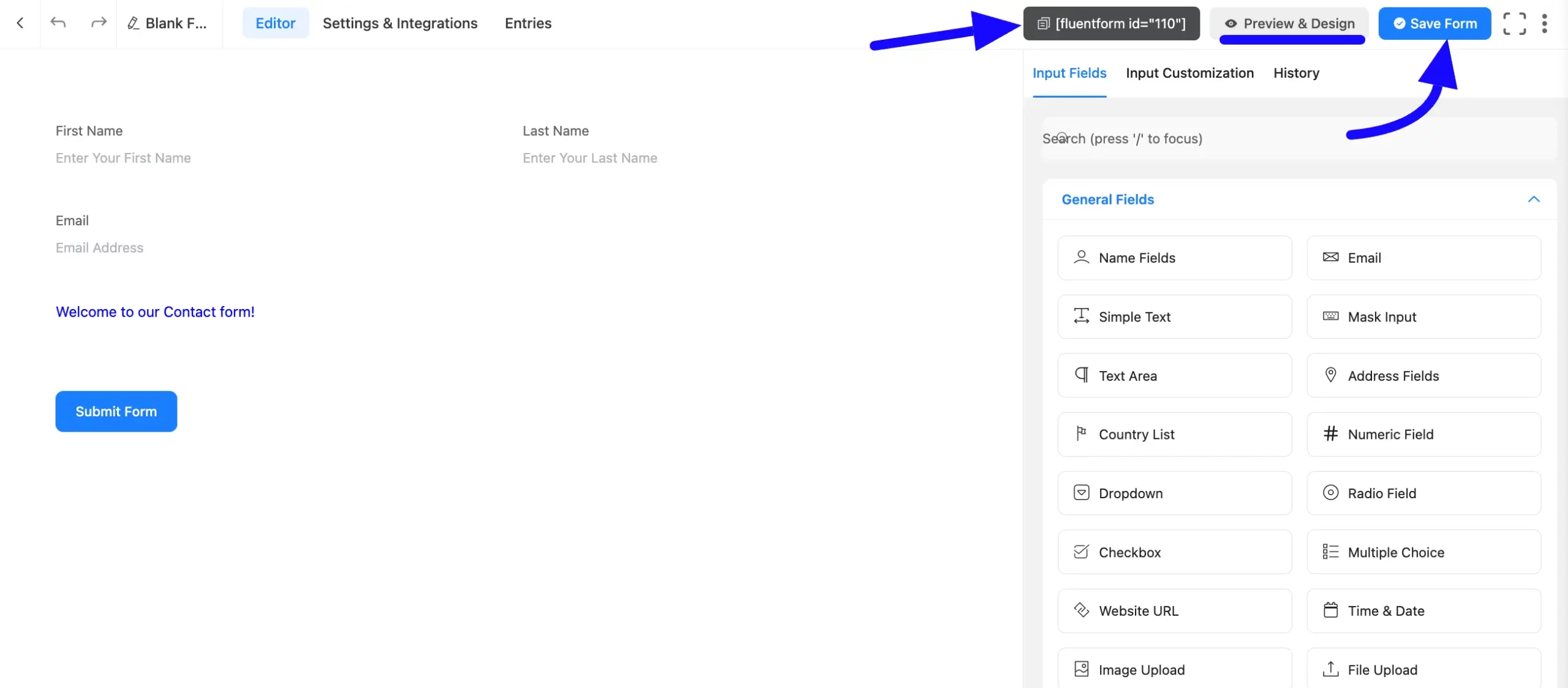
Task: Open the three-dot more options menu
Action: point(1544,23)
